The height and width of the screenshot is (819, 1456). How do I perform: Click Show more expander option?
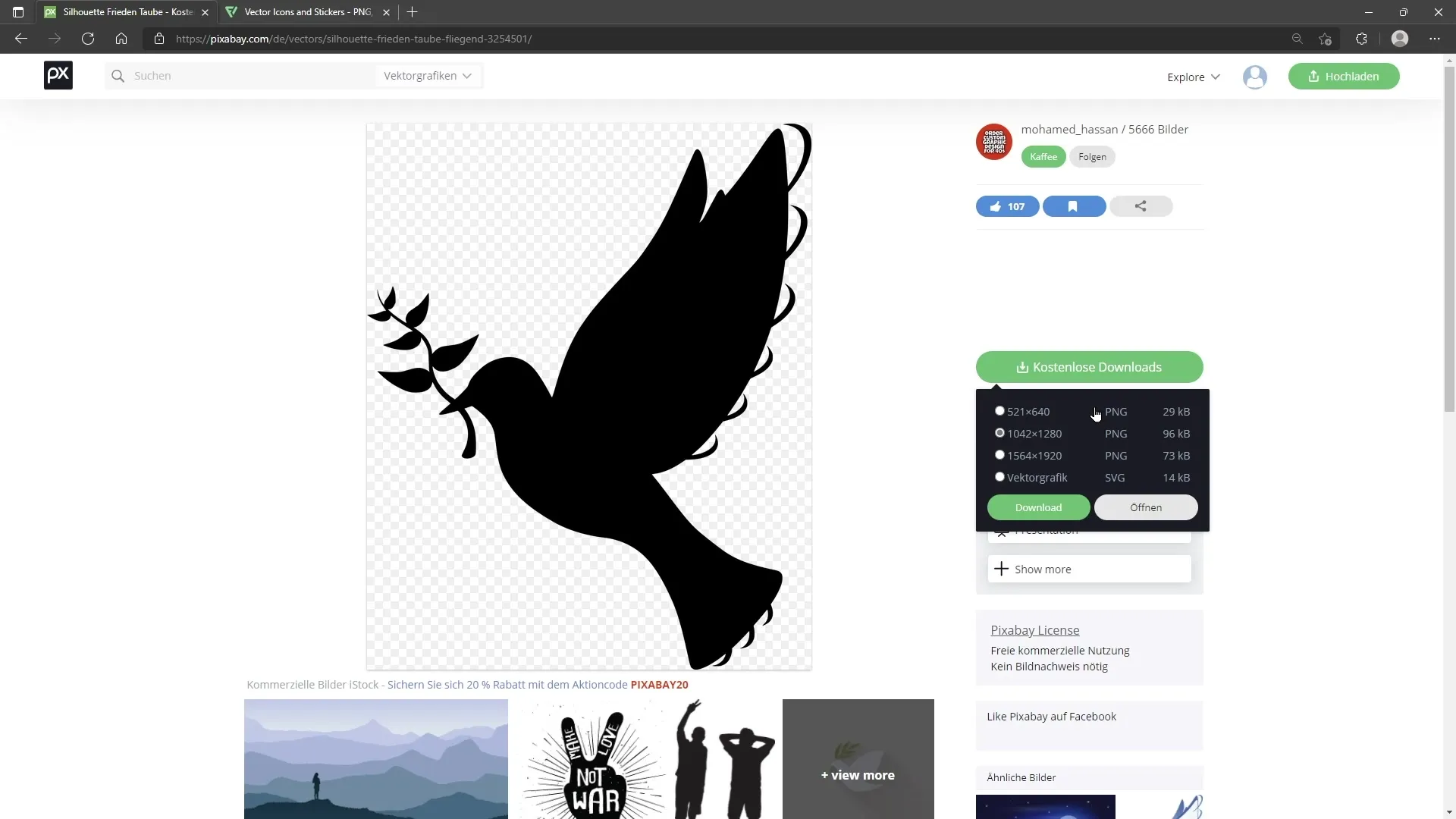(1044, 569)
